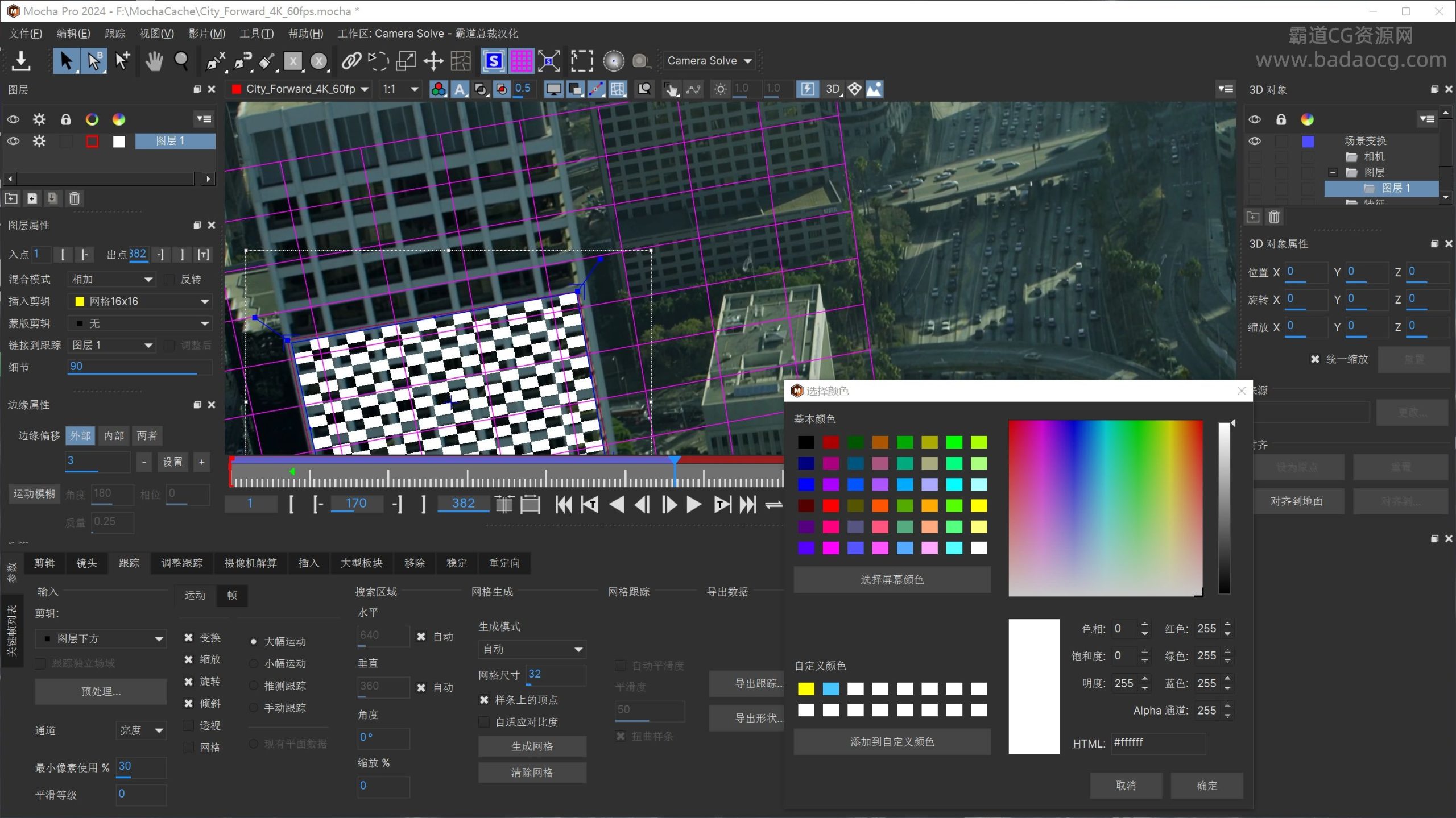Toggle the magenta grid overlay button
Screen dimensions: 1456x818
pyautogui.click(x=521, y=60)
